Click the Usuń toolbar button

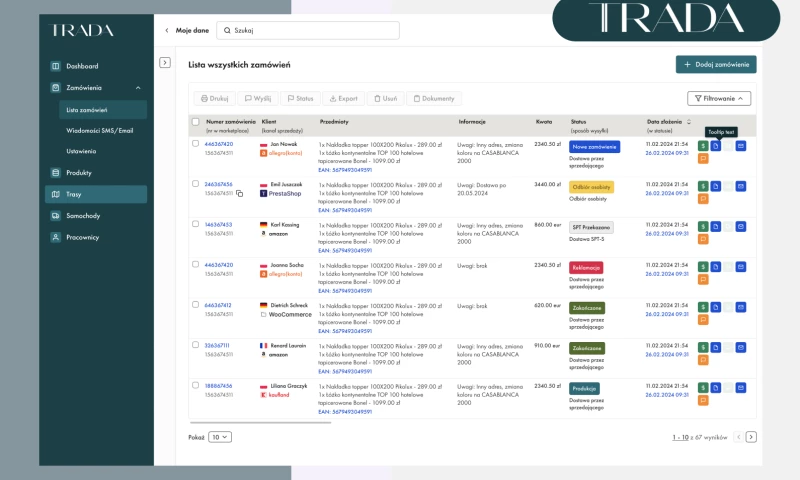coord(385,98)
